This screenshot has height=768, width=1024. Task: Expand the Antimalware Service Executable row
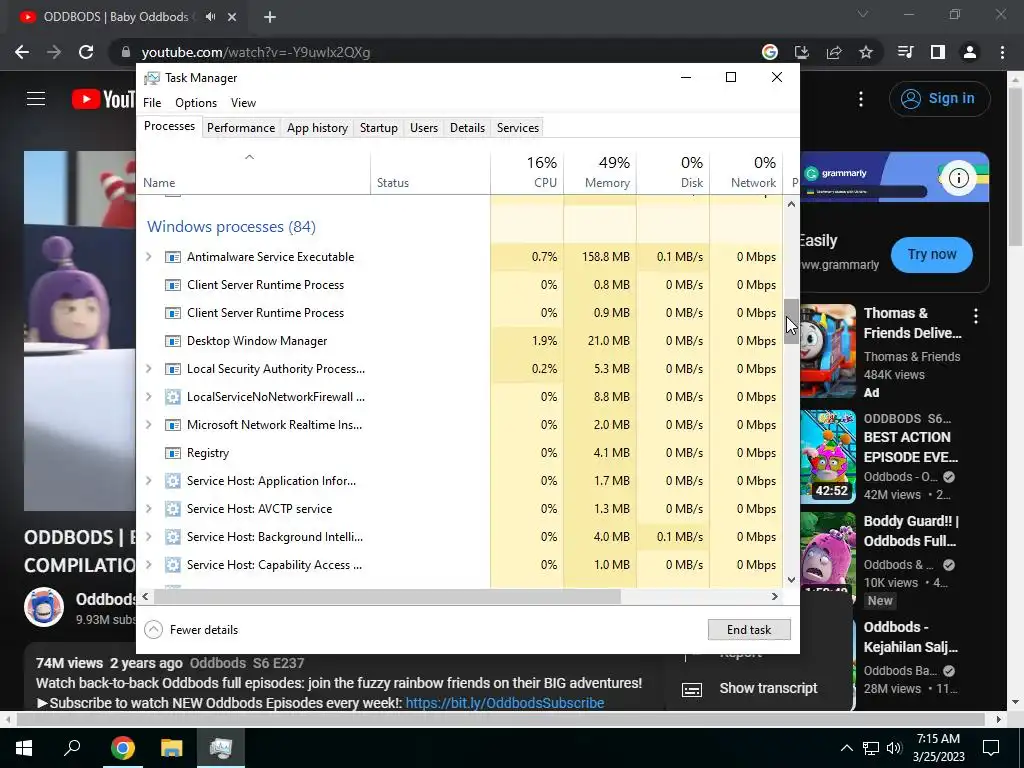point(148,257)
